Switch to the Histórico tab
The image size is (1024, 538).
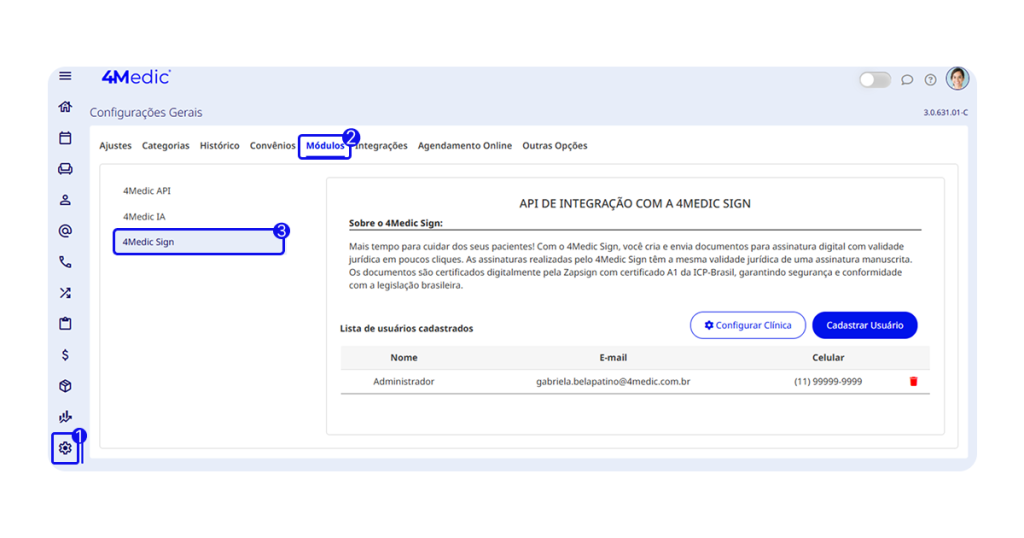point(219,146)
